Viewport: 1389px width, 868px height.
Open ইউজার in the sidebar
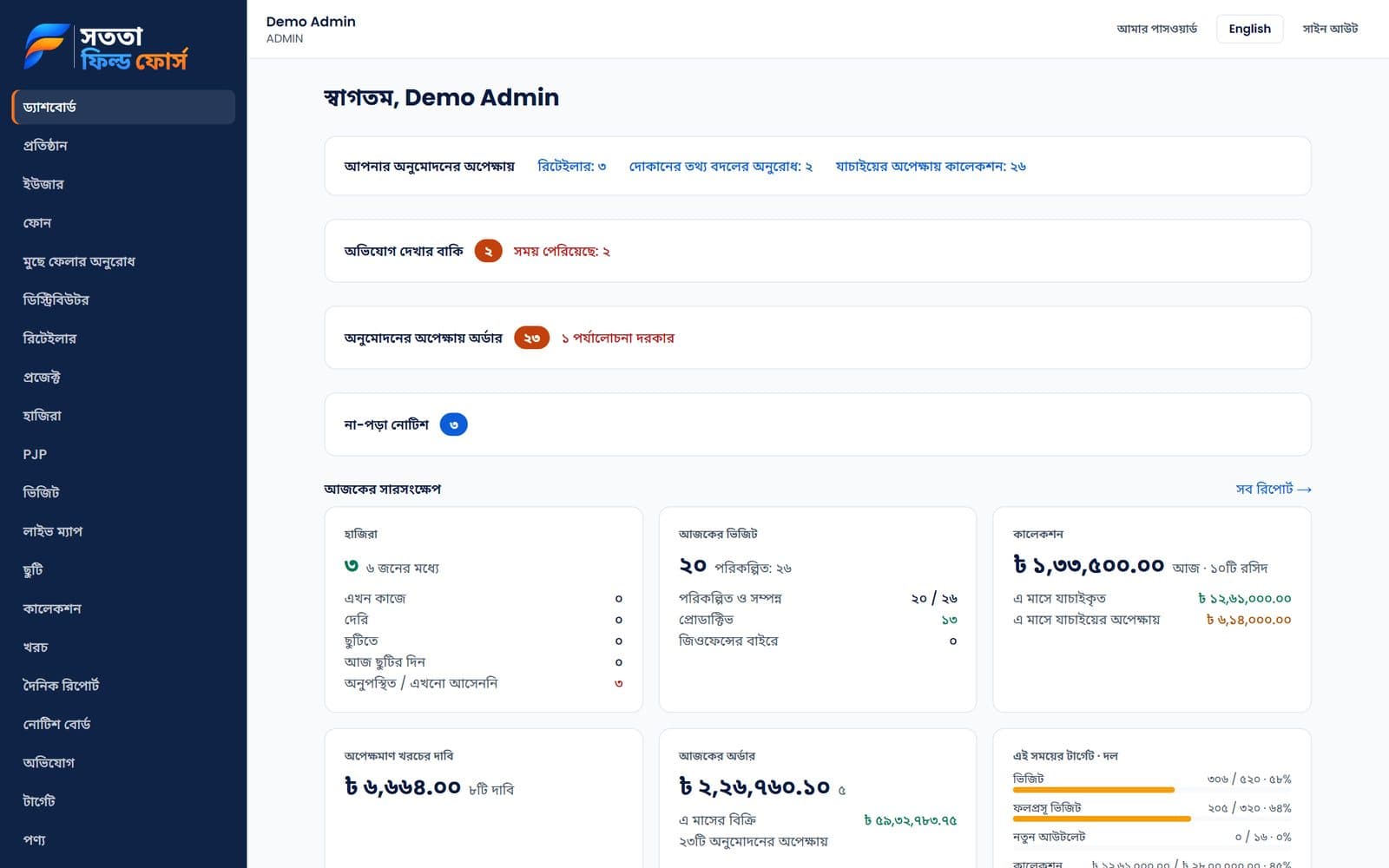pos(123,184)
